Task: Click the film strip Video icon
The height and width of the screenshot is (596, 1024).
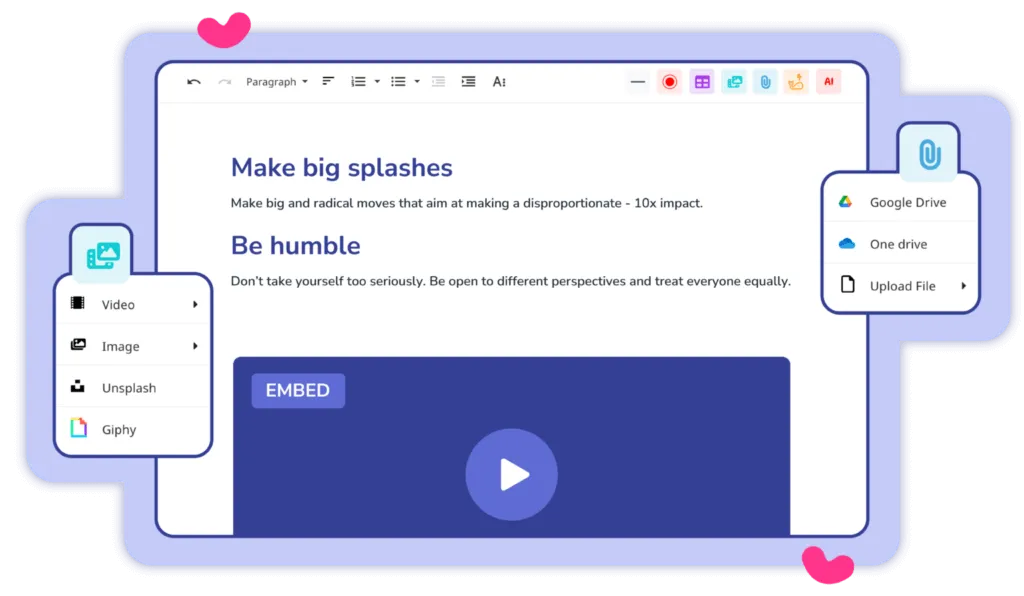Action: (78, 303)
